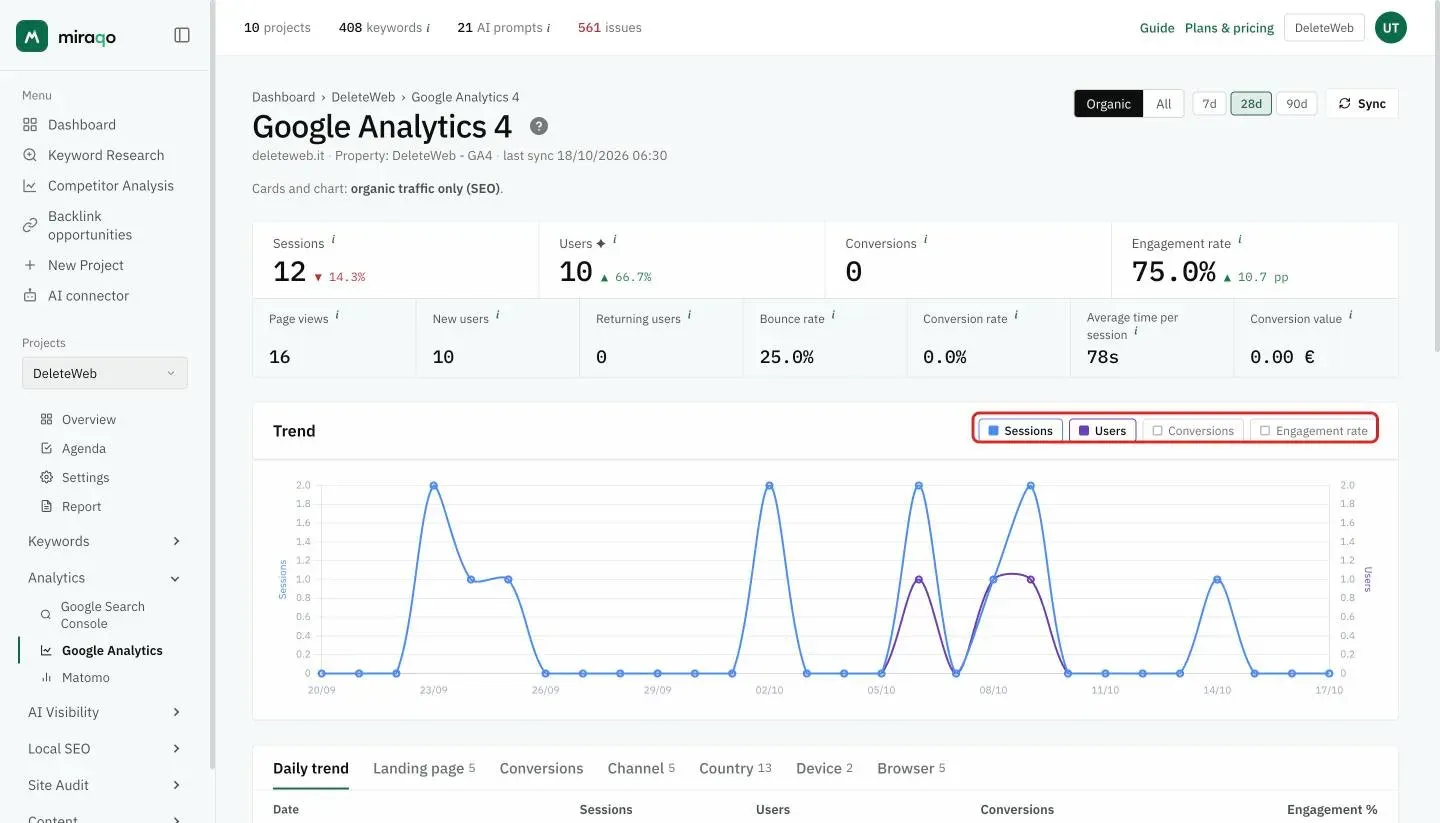Viewport: 1440px width, 823px height.
Task: Open the DeleteWeb project dropdown
Action: [x=105, y=373]
